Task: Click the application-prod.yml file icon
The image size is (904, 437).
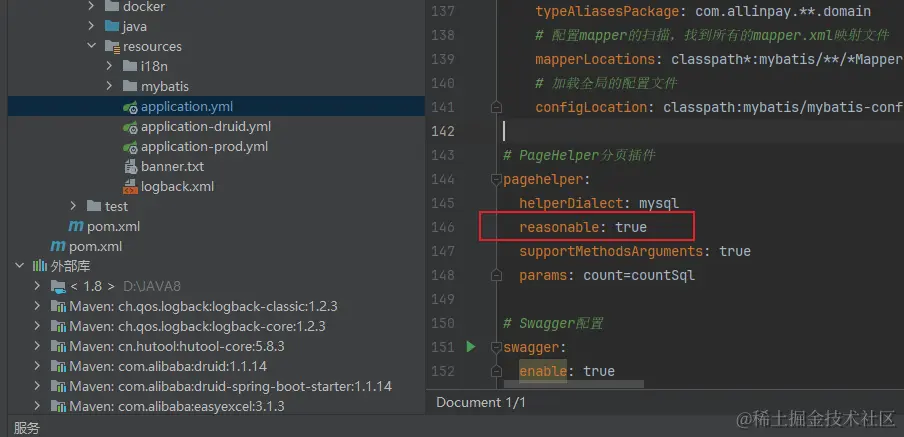Action: tap(130, 147)
